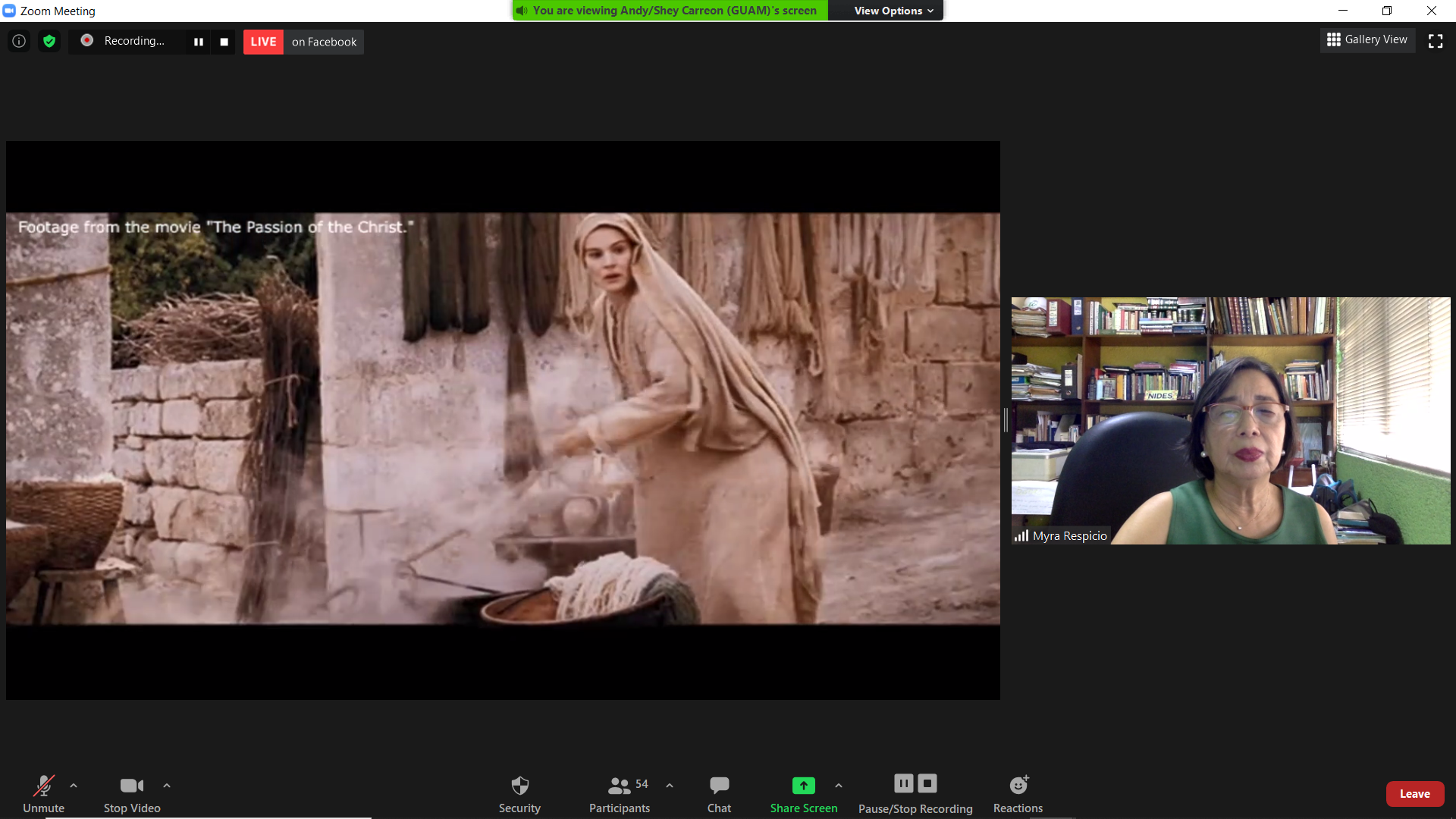Click the Myra Respicio name label
The image size is (1456, 819).
tap(1069, 535)
